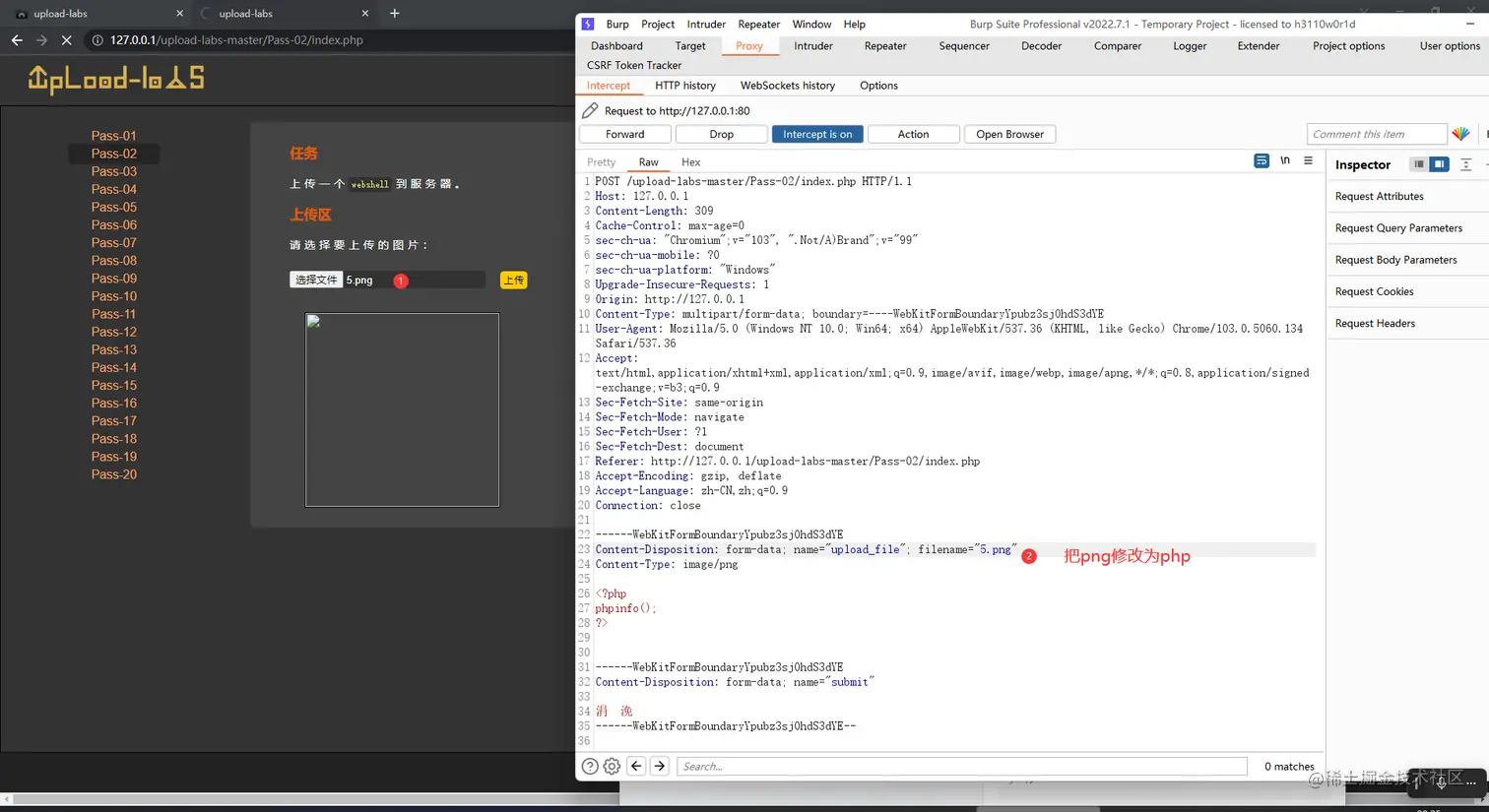Click the Comment this item field
The width and height of the screenshot is (1489, 812).
pyautogui.click(x=1377, y=134)
